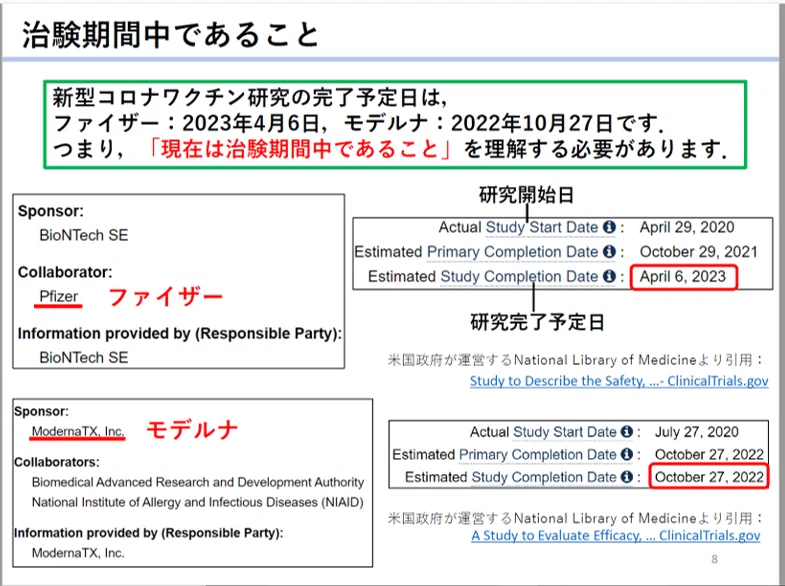
Task: Click 'ModernaTX, Inc.' under Responsible Party
Action: [78, 553]
